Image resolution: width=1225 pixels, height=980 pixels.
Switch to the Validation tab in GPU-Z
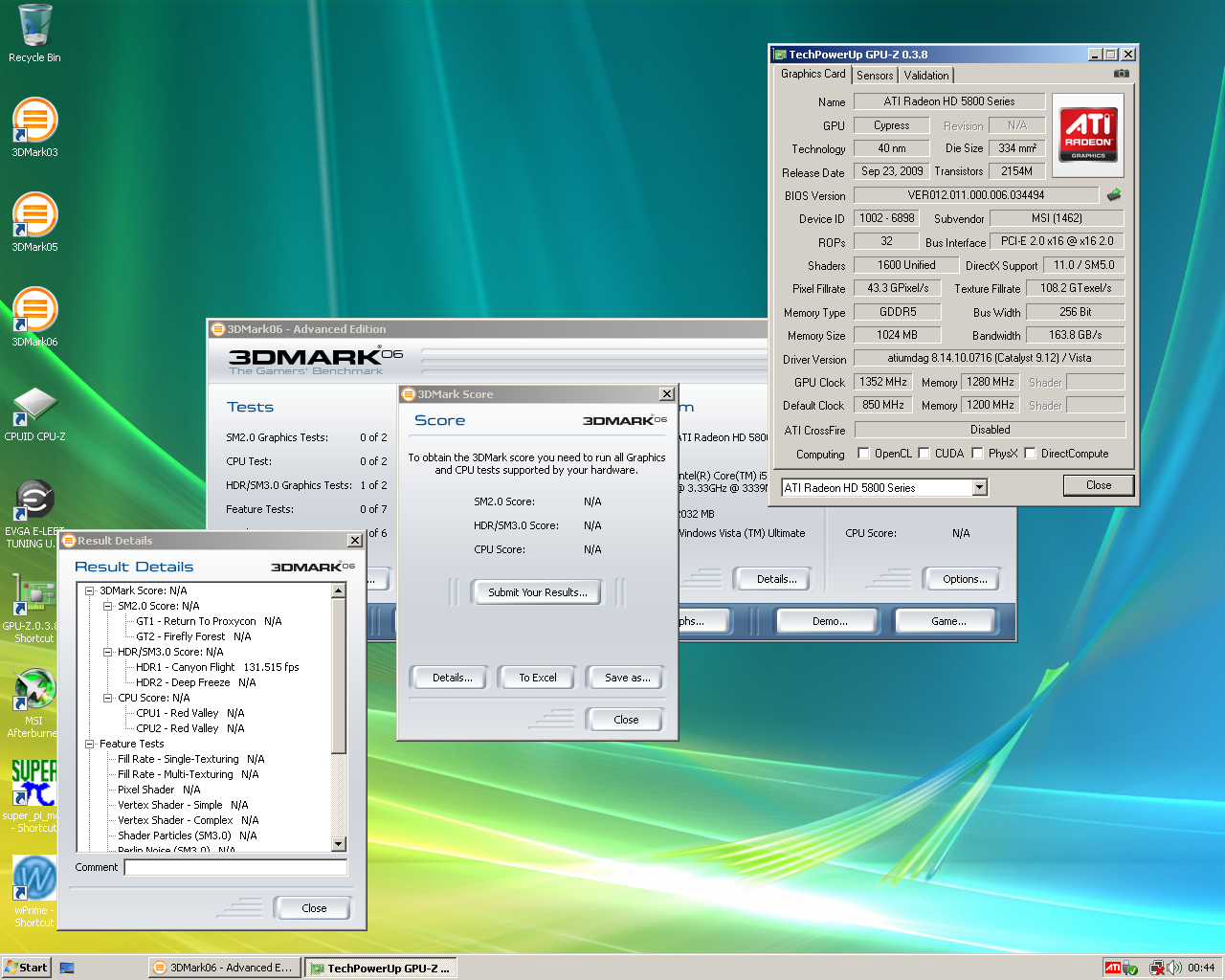[926, 76]
